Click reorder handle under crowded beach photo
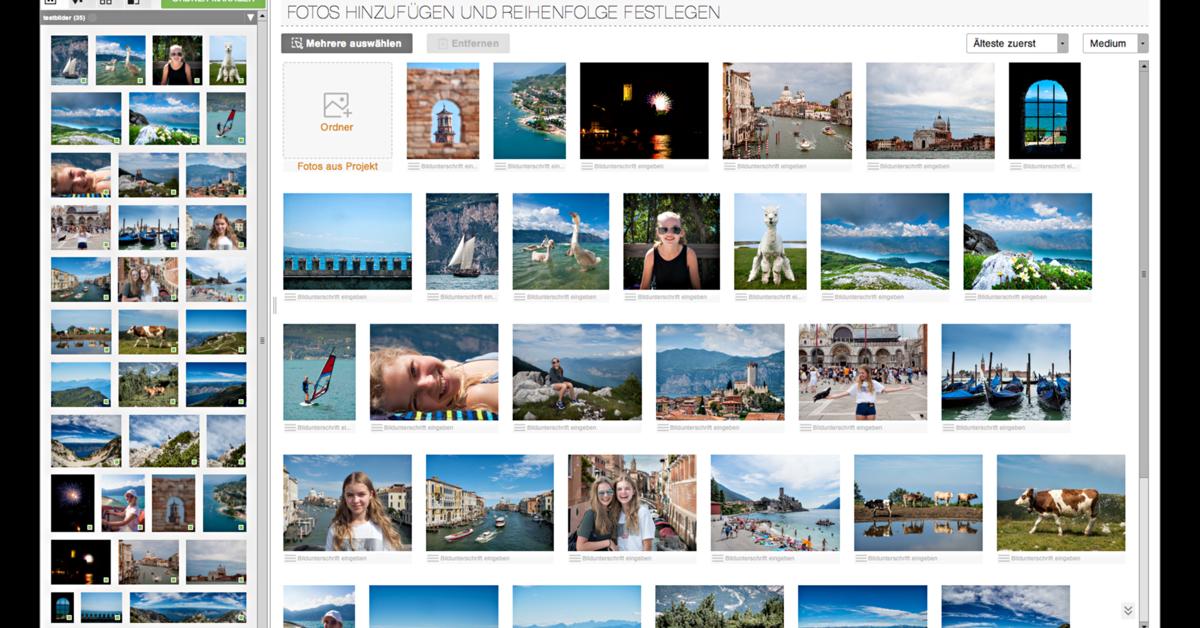The image size is (1200, 628). pyautogui.click(x=718, y=558)
